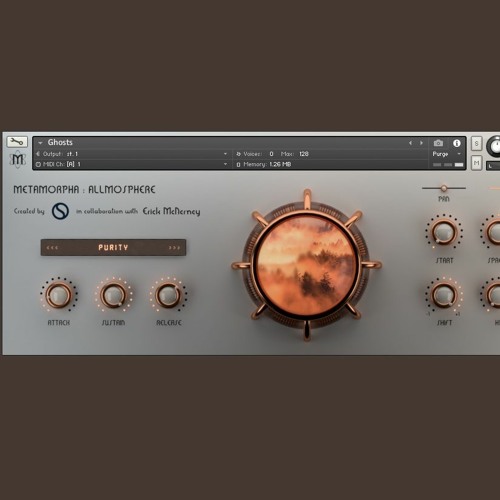The height and width of the screenshot is (500, 500).
Task: Click the Shift knob
Action: click(x=443, y=295)
